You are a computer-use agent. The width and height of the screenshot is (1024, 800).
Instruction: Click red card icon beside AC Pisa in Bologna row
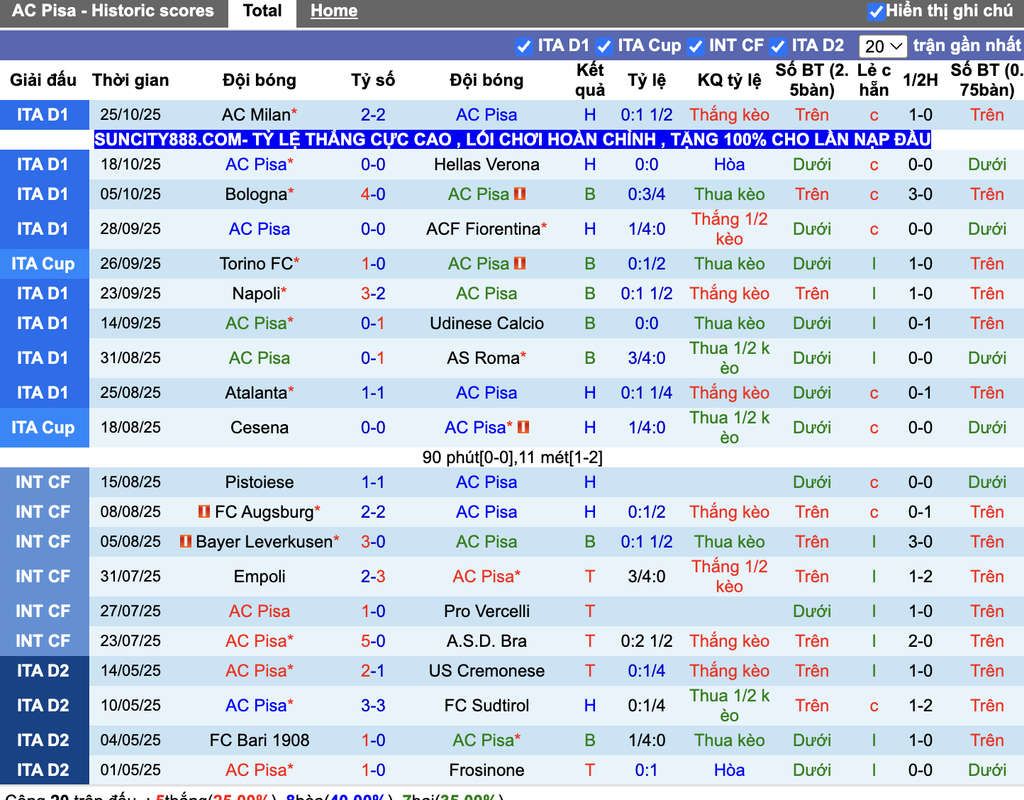(520, 194)
